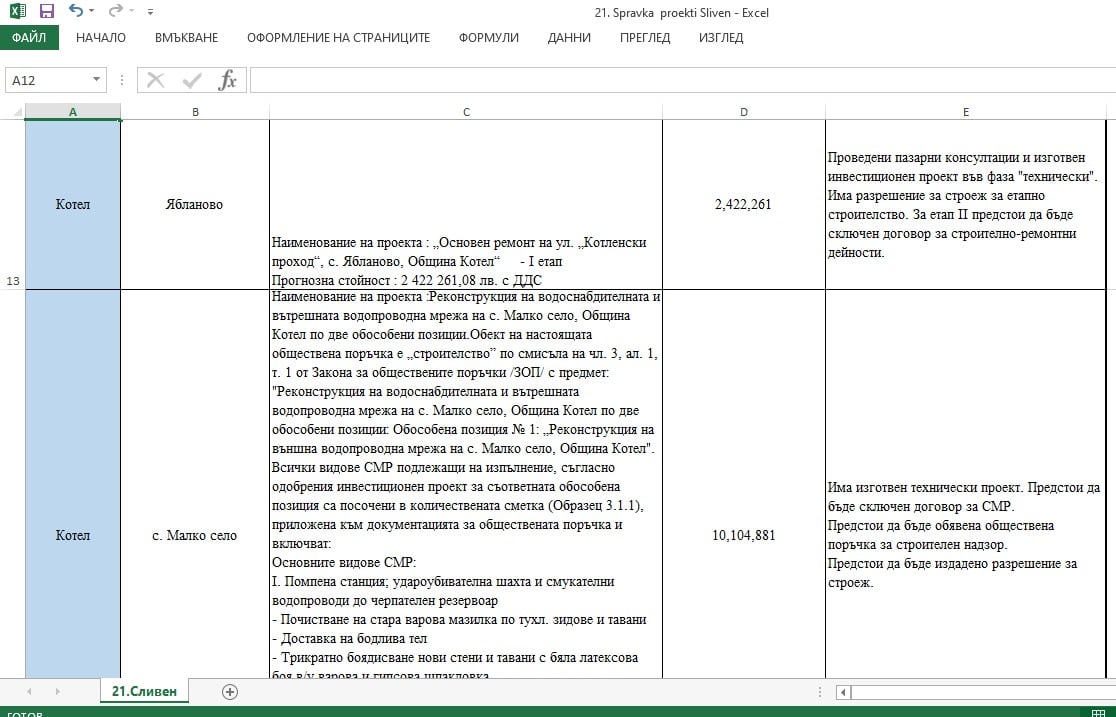Click the Redo arrow icon
The image size is (1116, 717).
pyautogui.click(x=115, y=12)
